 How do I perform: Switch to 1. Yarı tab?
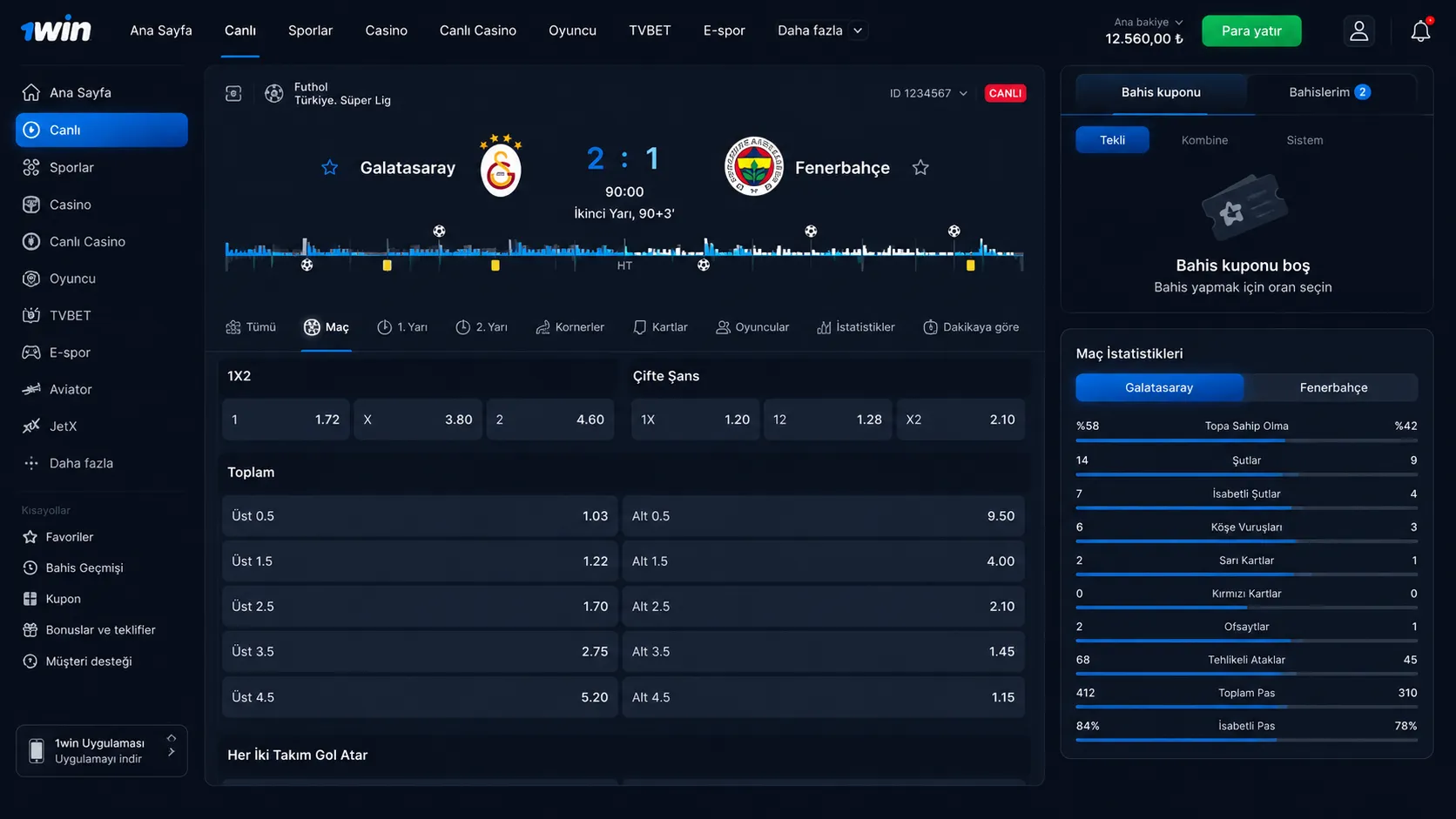point(402,327)
